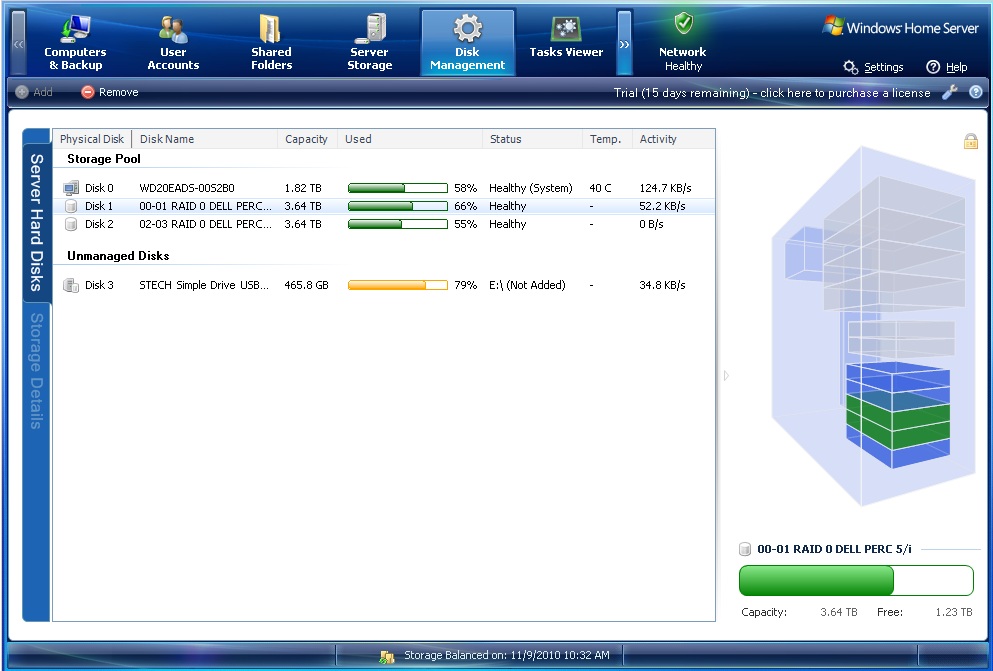Sort by Physical Disk column header
The image size is (993, 671).
point(92,139)
